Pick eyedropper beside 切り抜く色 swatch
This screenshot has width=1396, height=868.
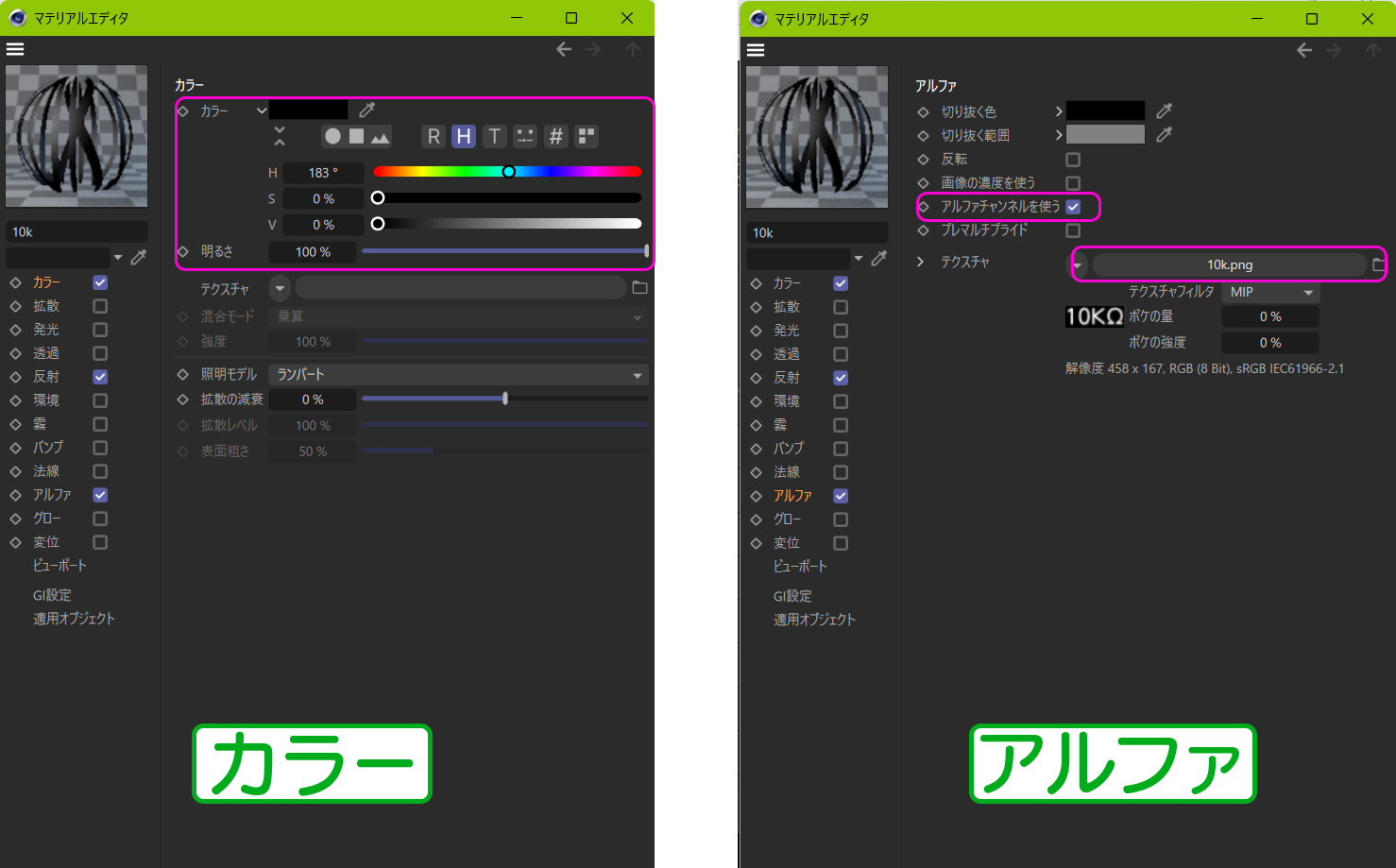[x=1164, y=111]
